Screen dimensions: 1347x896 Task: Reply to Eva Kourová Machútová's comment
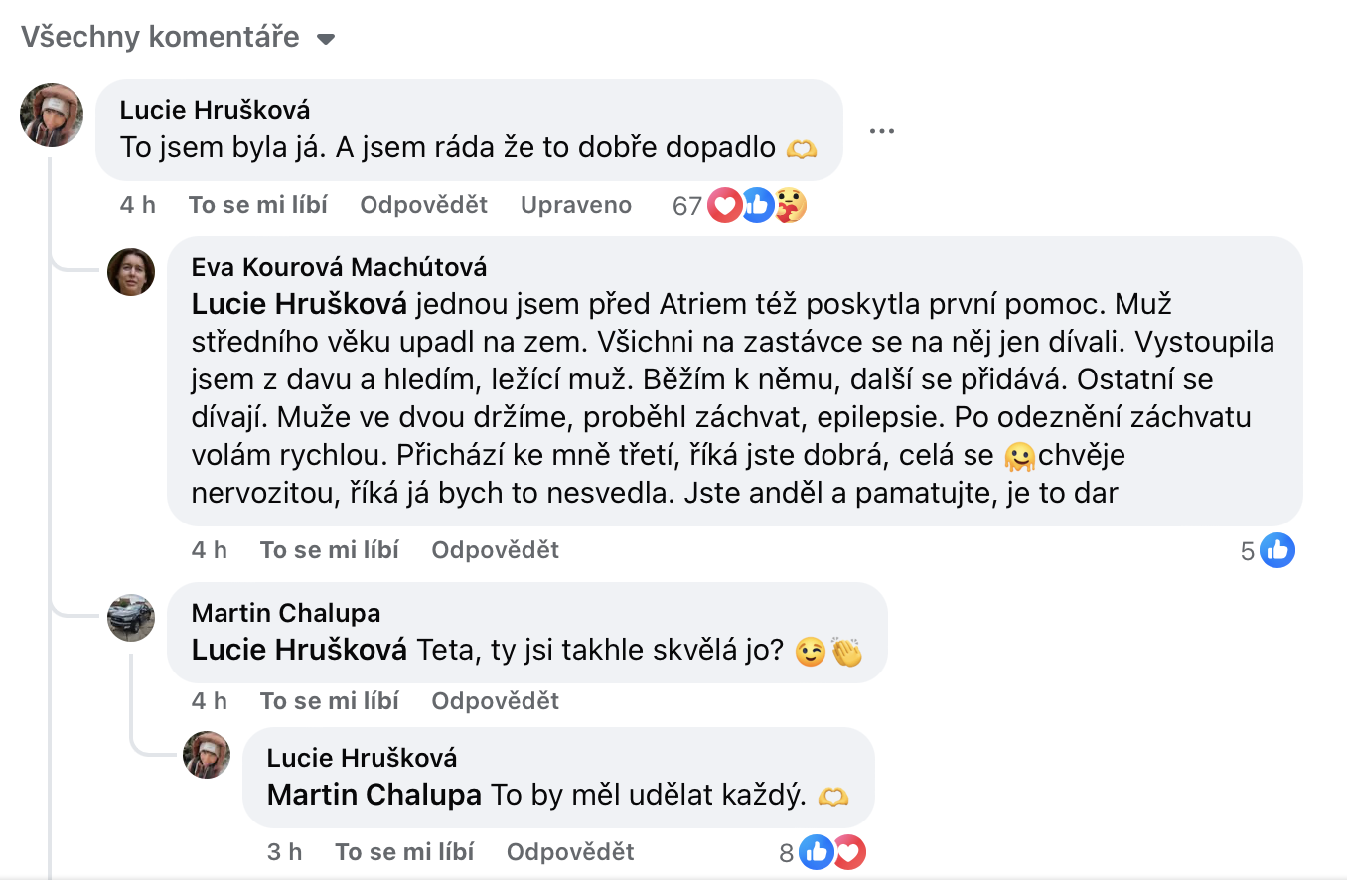tap(495, 550)
